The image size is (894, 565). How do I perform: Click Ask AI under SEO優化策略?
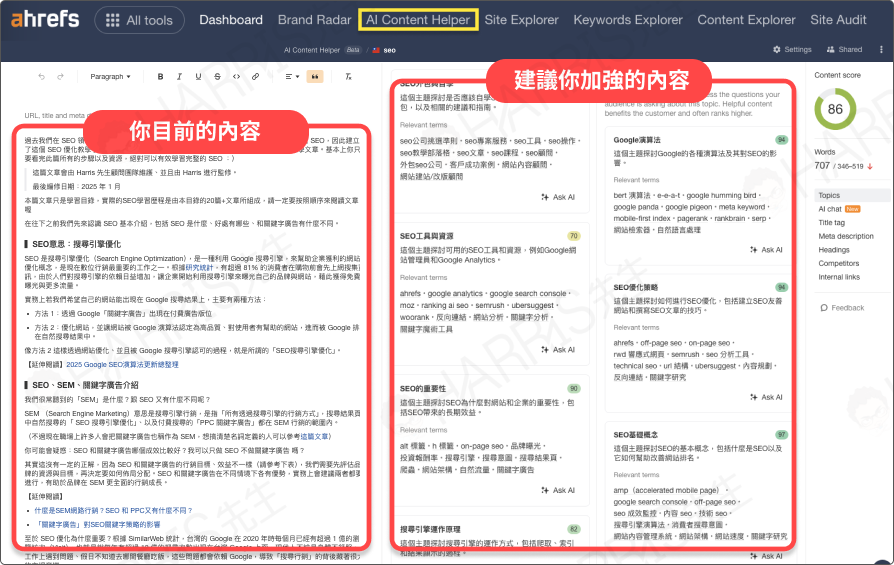tap(766, 397)
